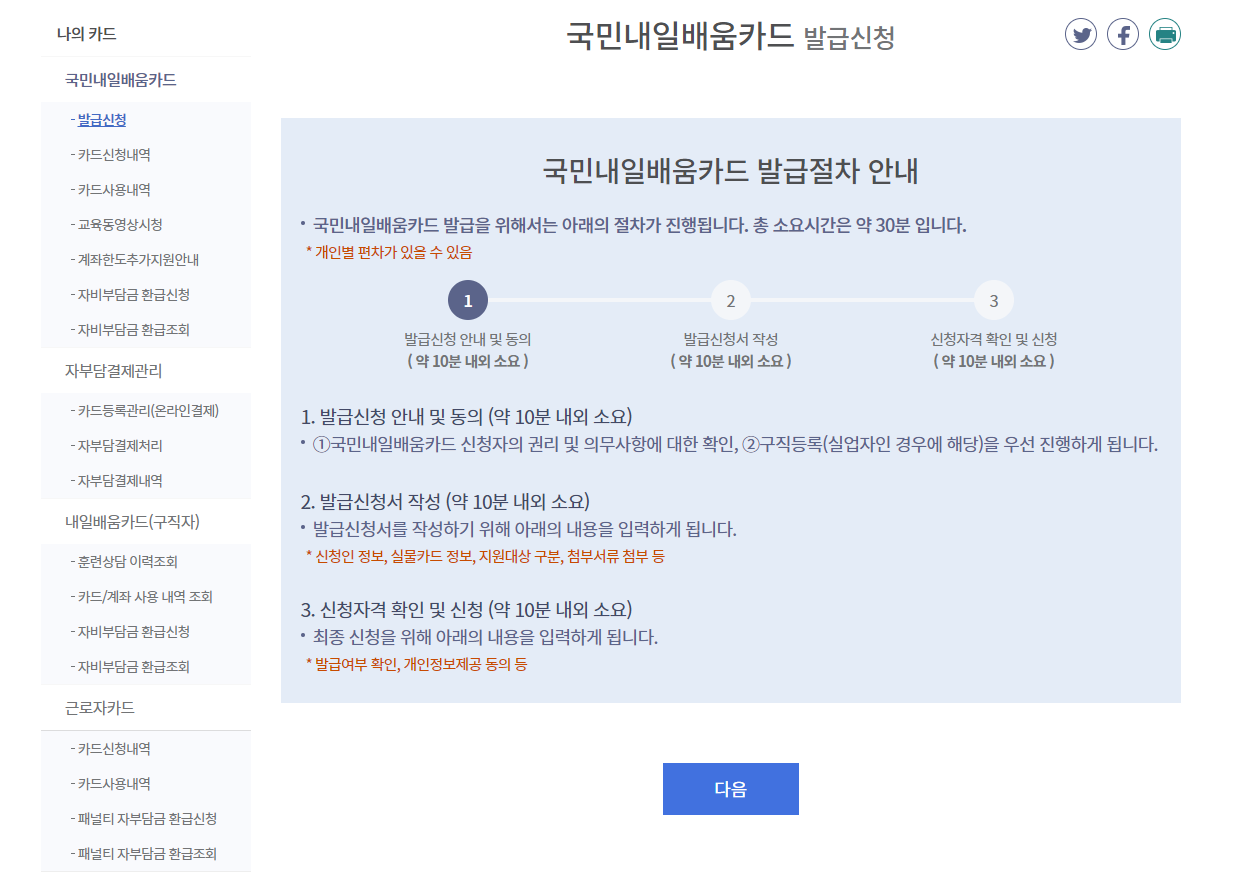Screen dimensions: 1251x886
Task: Select 발급신청 in the sidebar
Action: 102,120
